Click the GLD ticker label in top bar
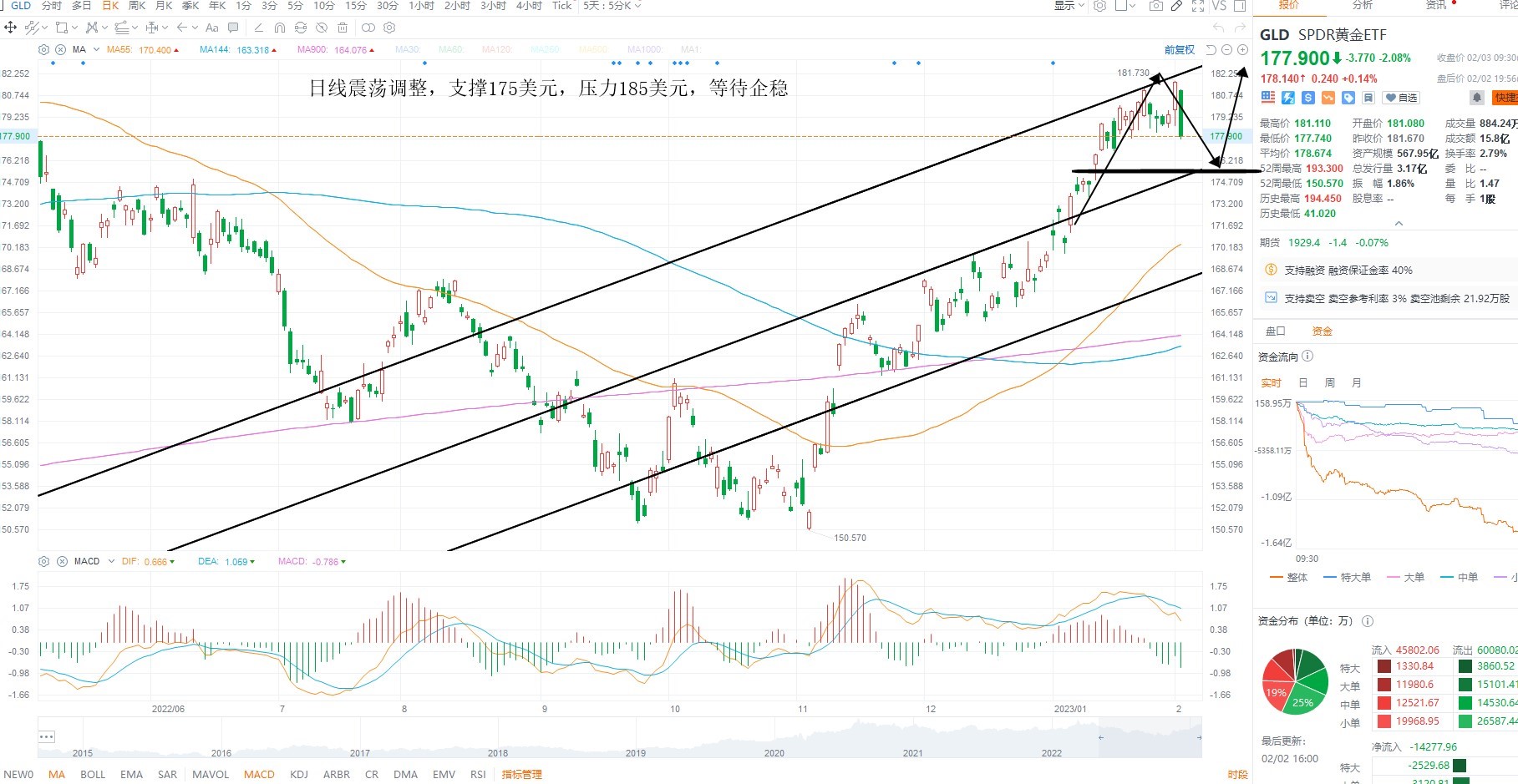This screenshot has height=784, width=1518. click(x=21, y=6)
